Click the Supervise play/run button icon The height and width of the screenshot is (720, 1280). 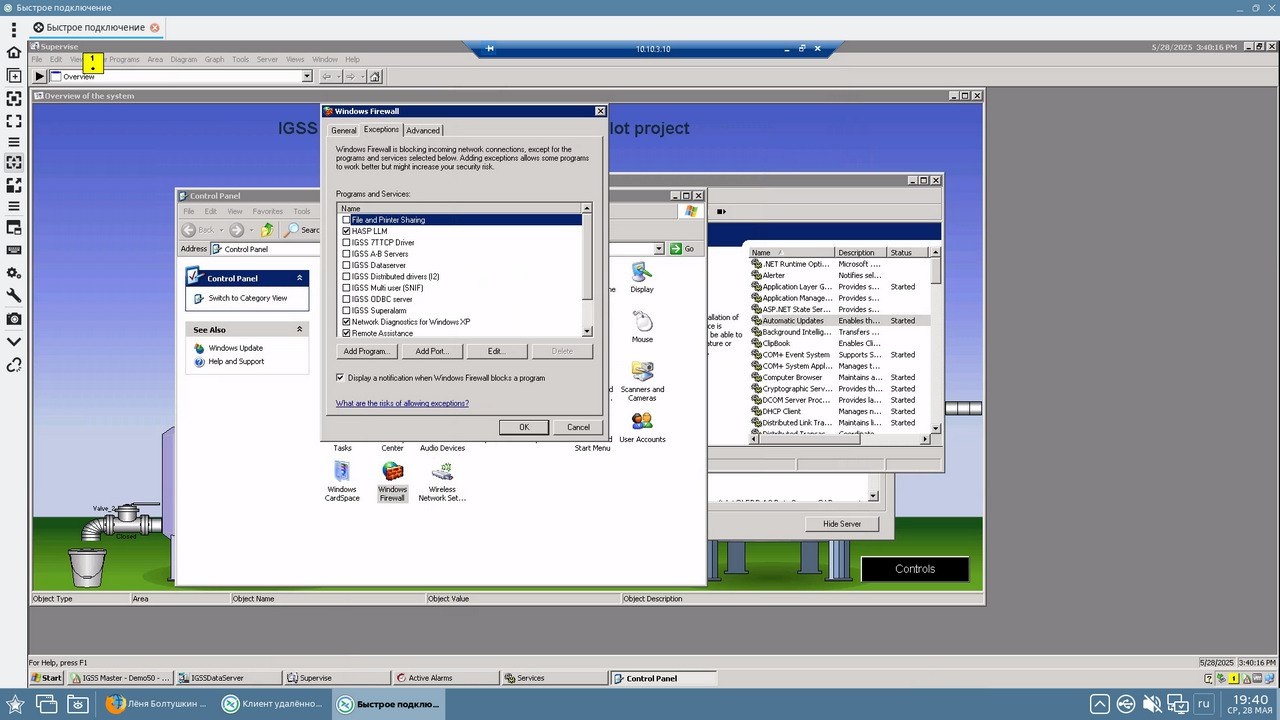pyautogui.click(x=39, y=76)
